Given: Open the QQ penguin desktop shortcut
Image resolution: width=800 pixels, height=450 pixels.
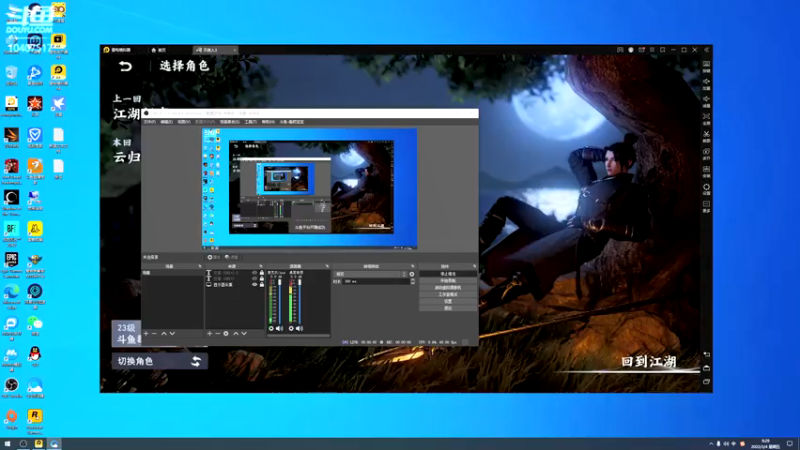Looking at the screenshot, I should pyautogui.click(x=35, y=356).
